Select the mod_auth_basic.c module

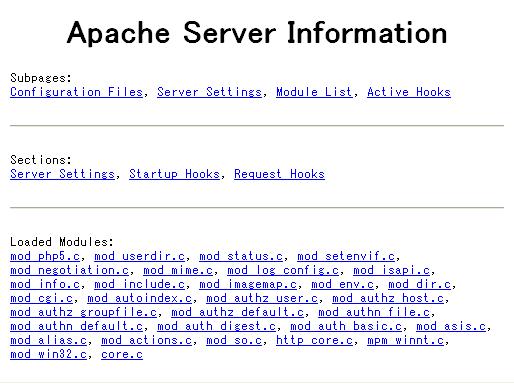click(x=346, y=326)
